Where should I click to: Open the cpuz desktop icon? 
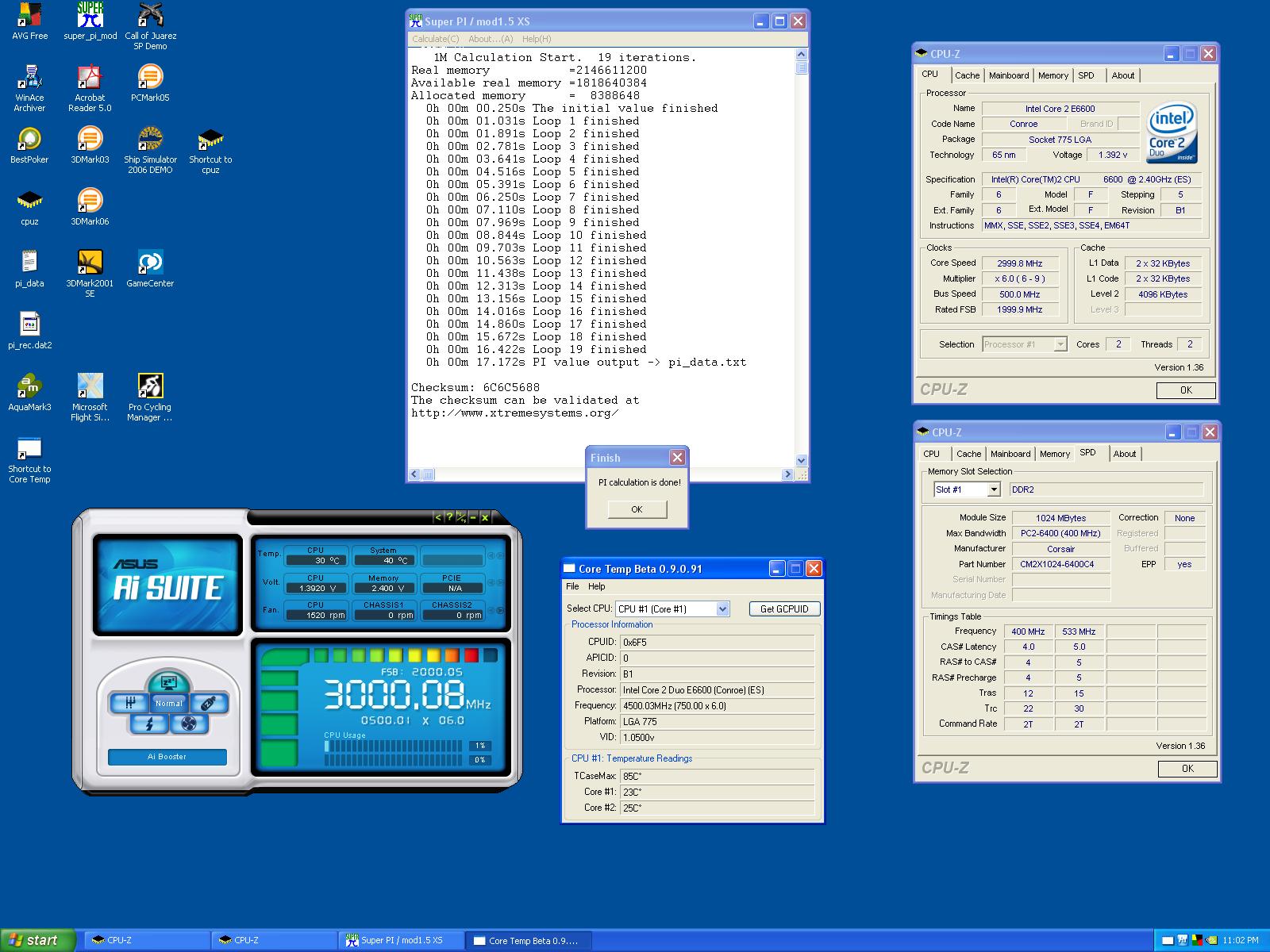tap(29, 207)
